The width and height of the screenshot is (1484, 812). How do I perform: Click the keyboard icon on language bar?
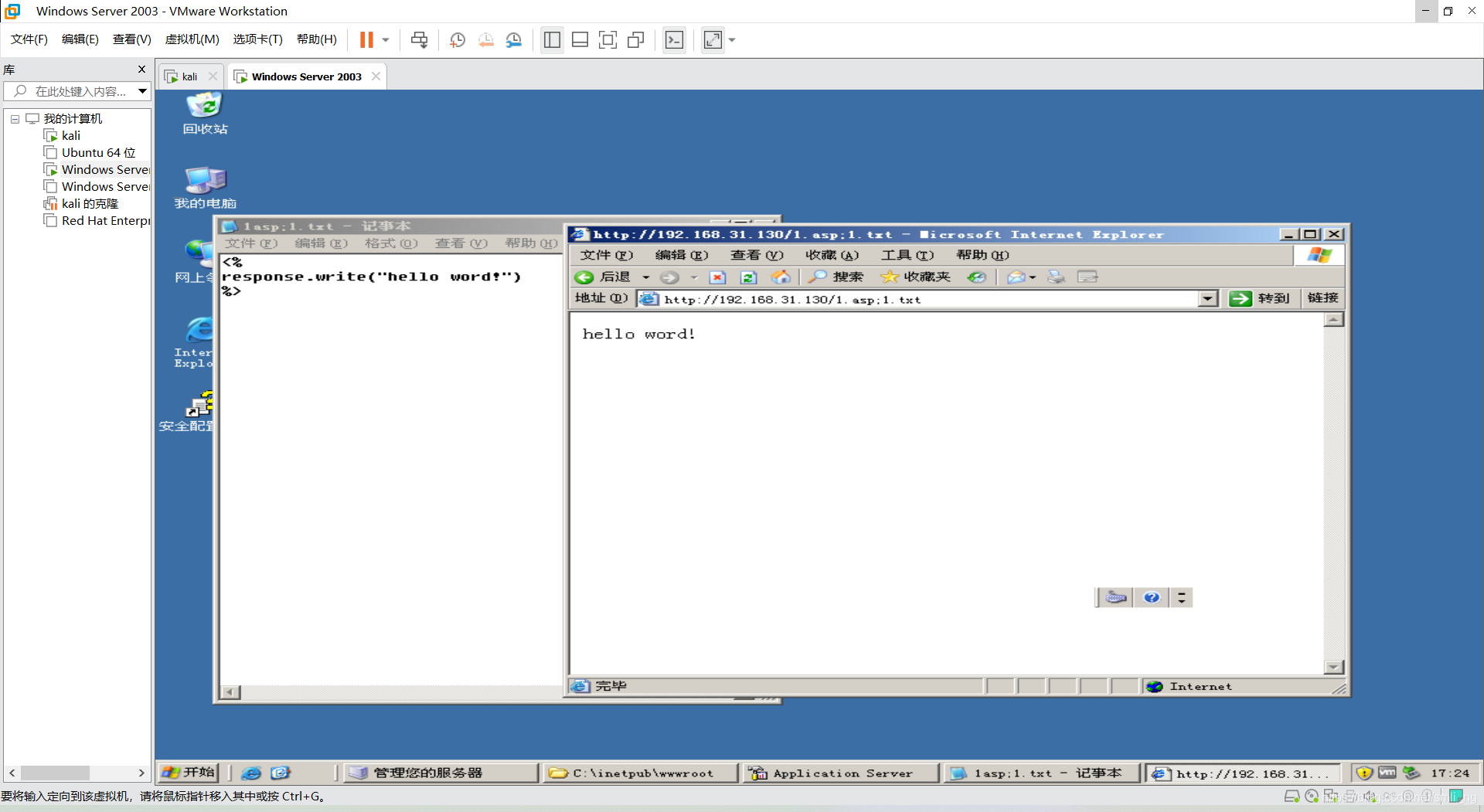[1116, 597]
